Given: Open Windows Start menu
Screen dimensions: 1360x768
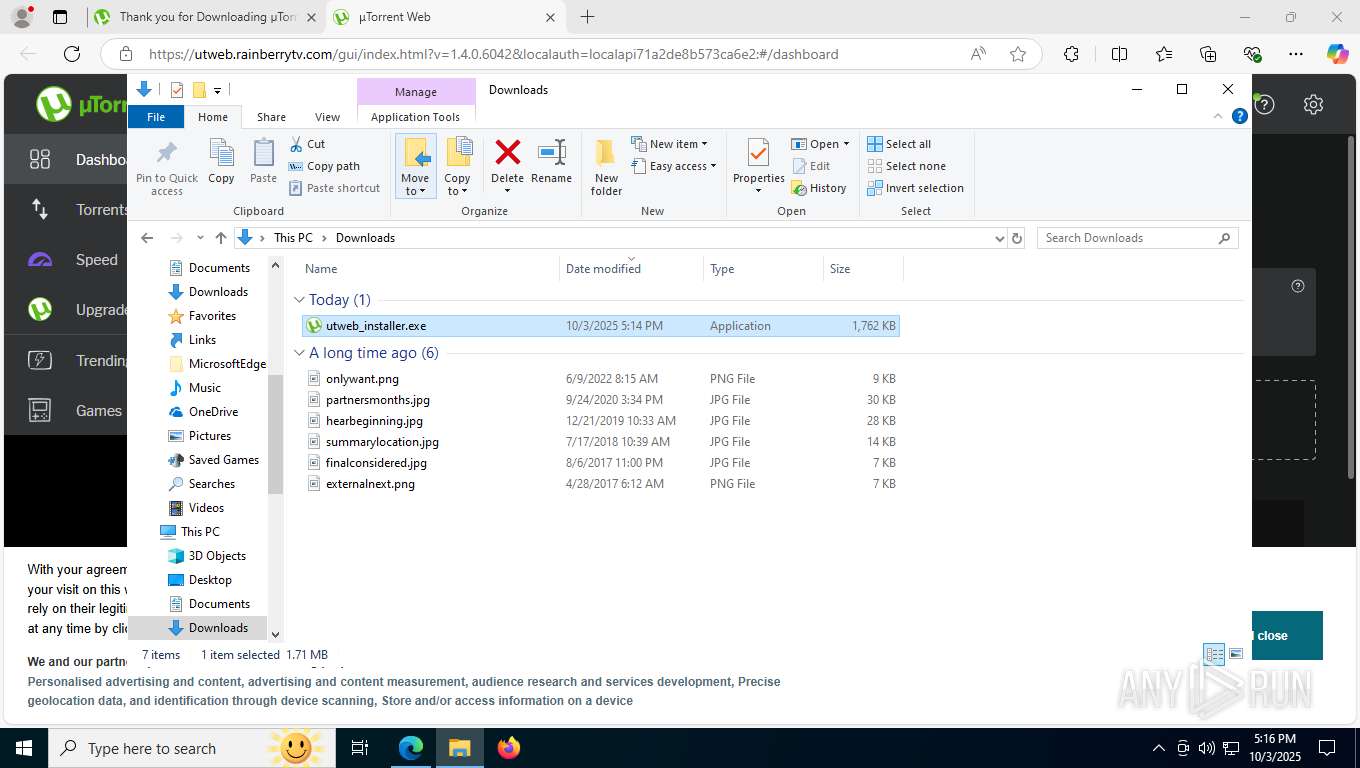Looking at the screenshot, I should click(23, 748).
